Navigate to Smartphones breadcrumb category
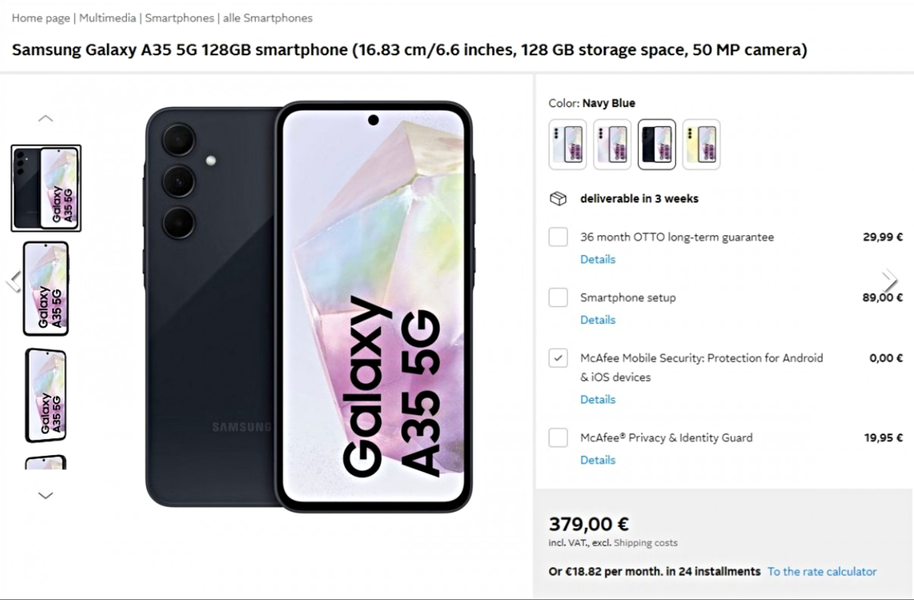 [180, 18]
